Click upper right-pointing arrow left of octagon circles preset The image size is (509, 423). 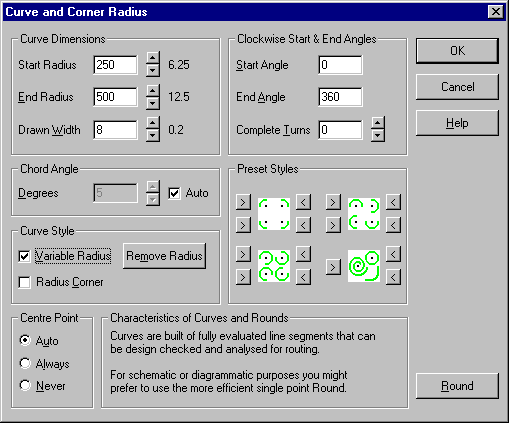click(x=243, y=254)
